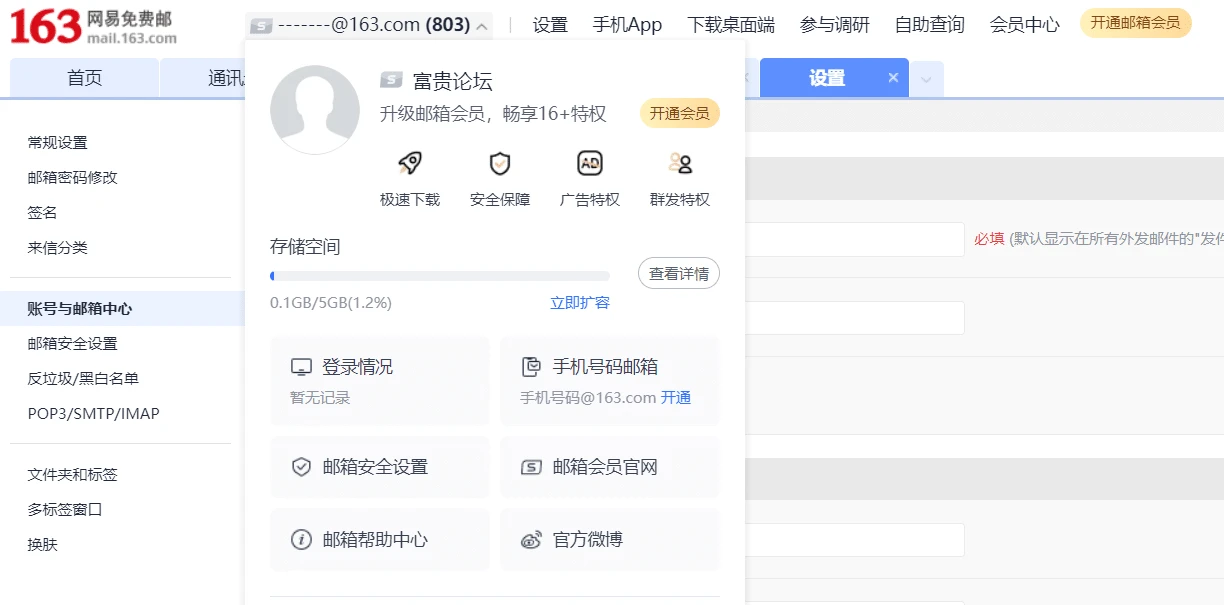Select 邮箱安全设置 in the left sidebar
1224x605 pixels.
click(x=73, y=344)
